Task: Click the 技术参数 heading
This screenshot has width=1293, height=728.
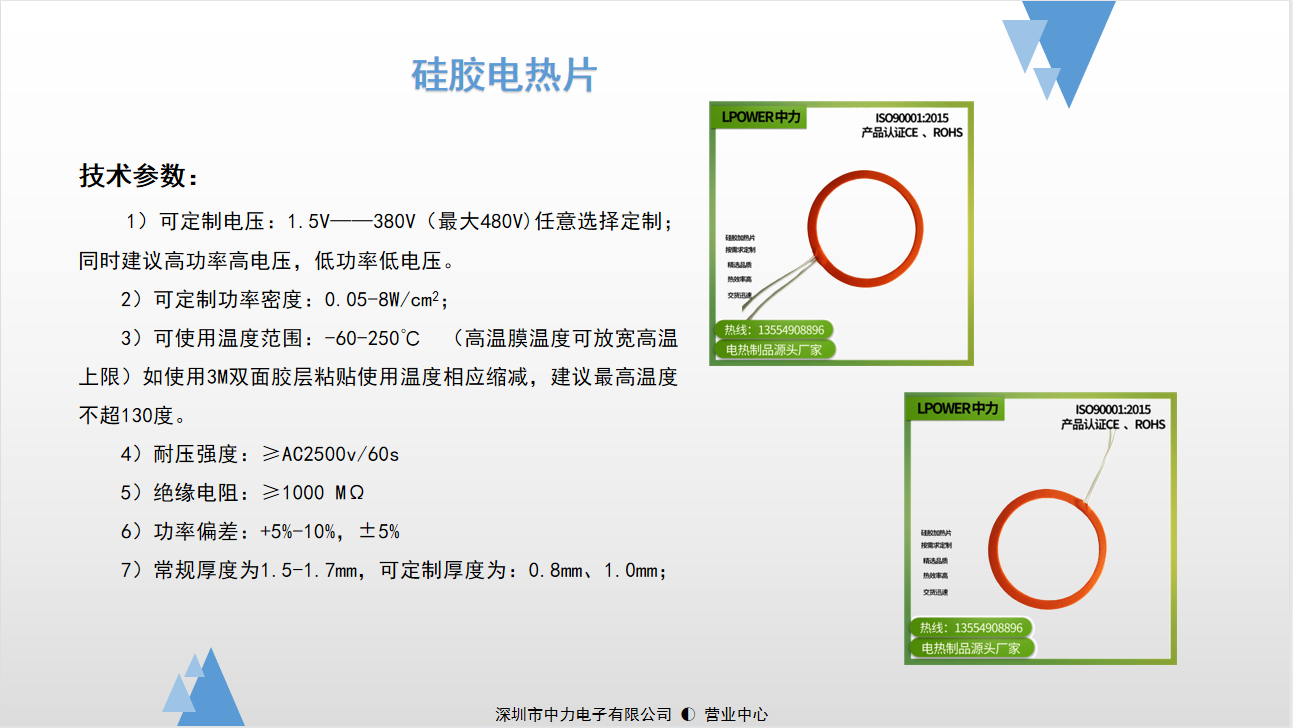Action: (139, 176)
